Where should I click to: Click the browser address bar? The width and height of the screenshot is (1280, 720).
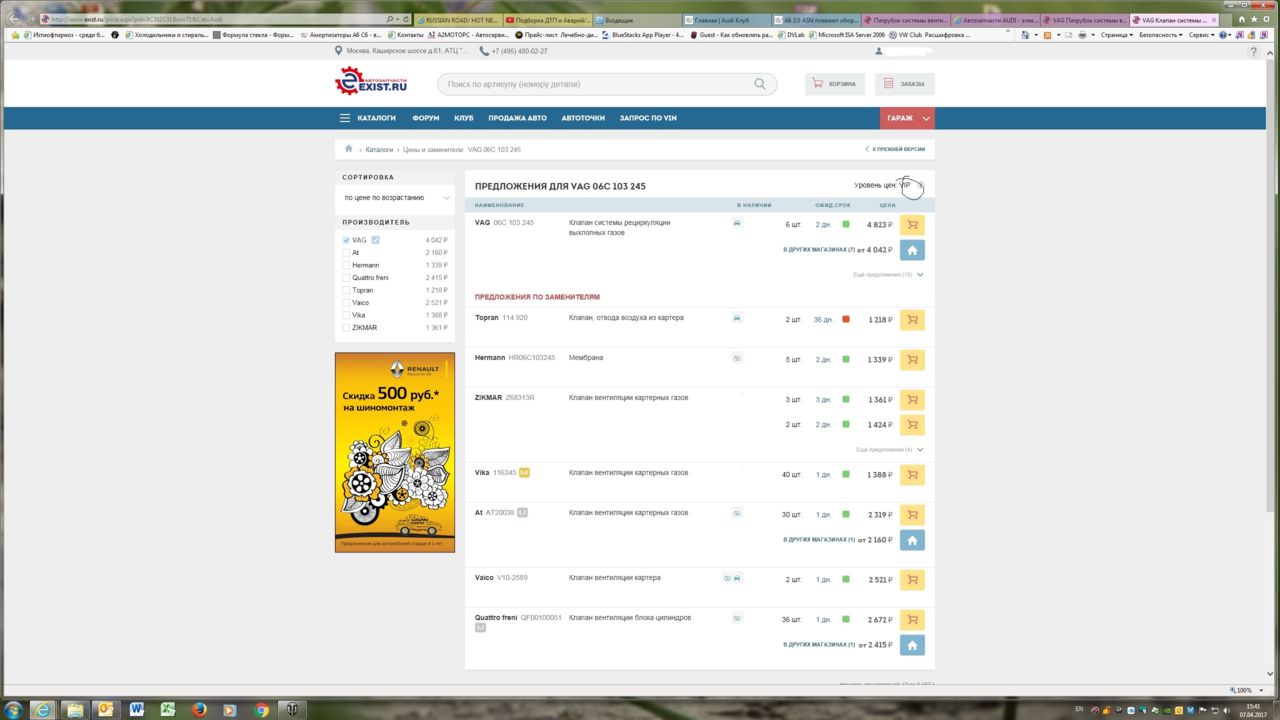[220, 19]
